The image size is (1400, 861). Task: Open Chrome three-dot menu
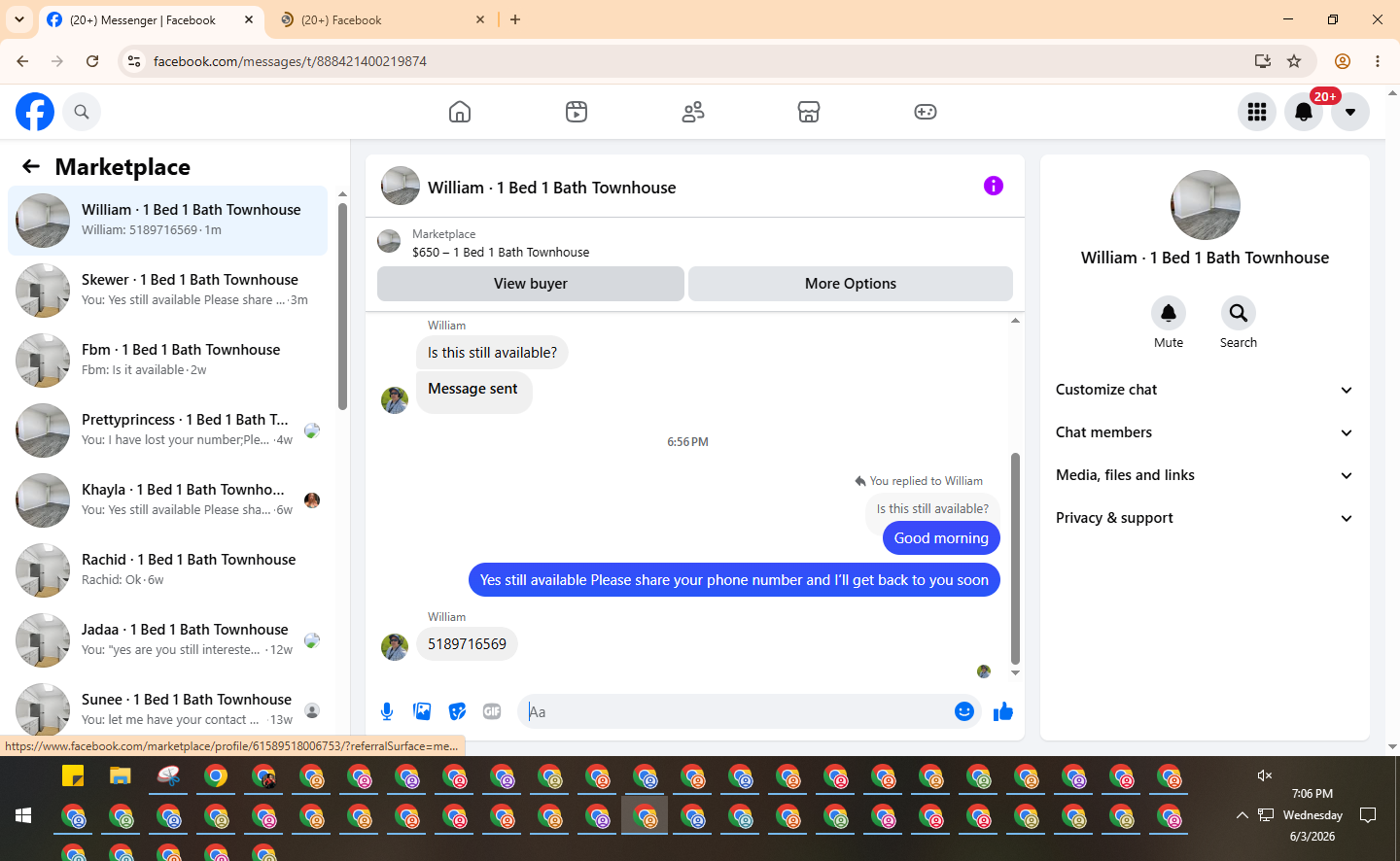[x=1378, y=61]
